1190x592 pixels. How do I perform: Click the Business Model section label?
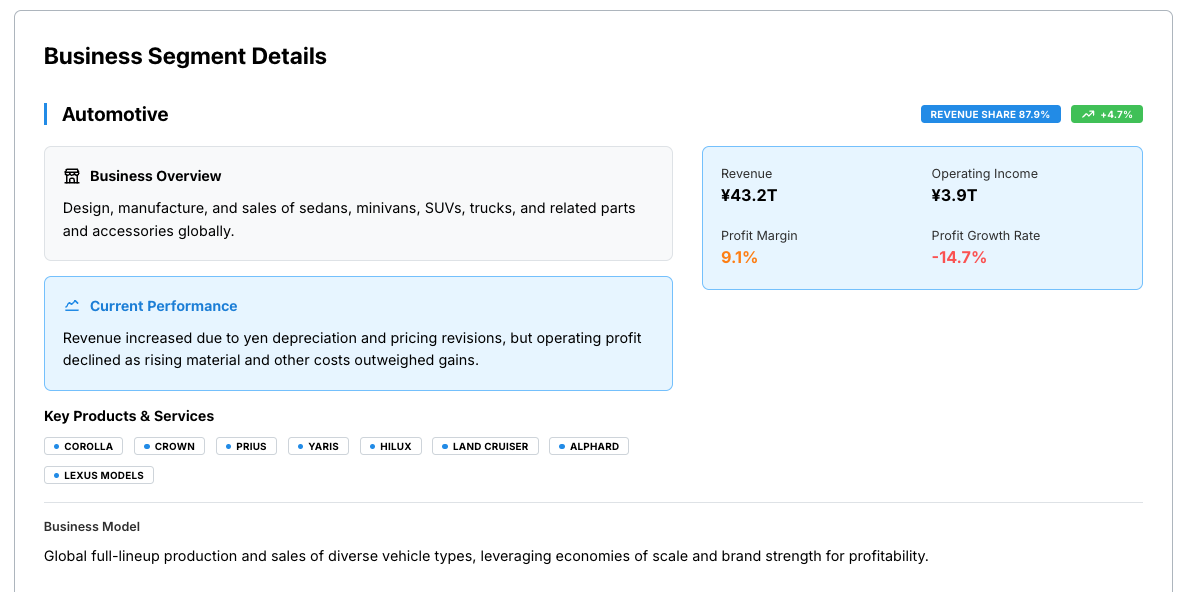coord(92,527)
